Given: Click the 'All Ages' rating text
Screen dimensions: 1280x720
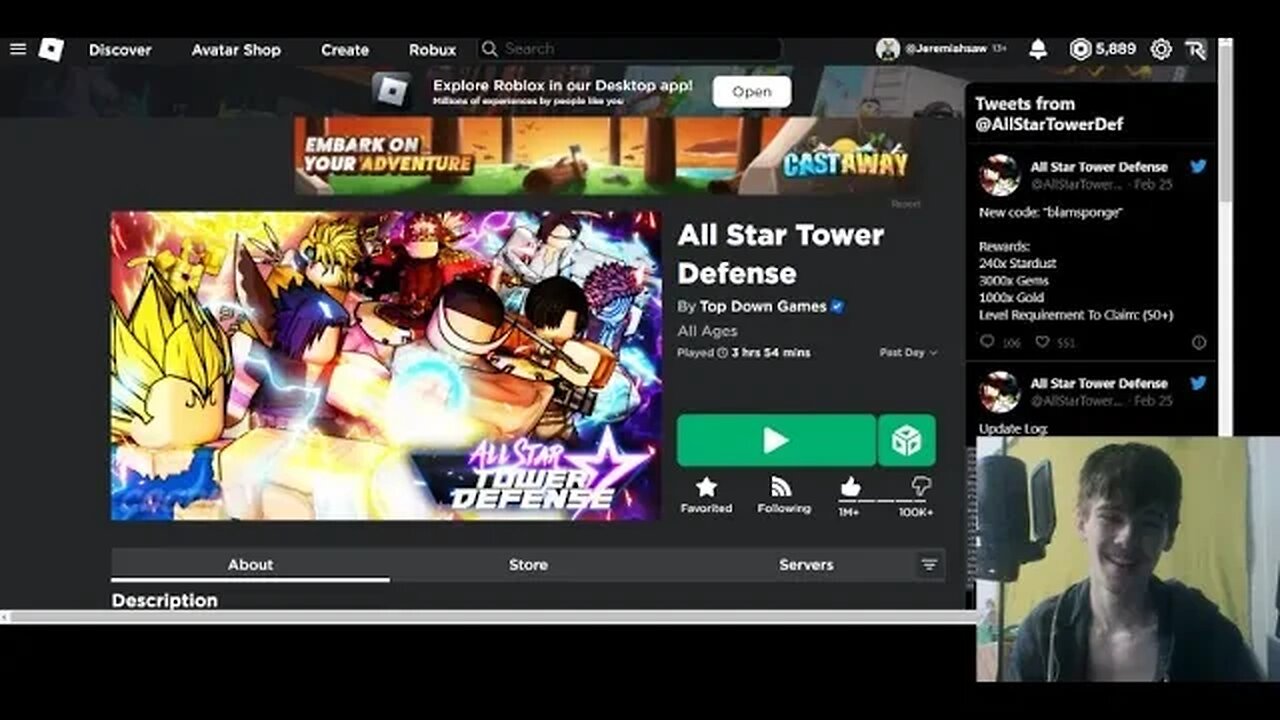Looking at the screenshot, I should [707, 331].
